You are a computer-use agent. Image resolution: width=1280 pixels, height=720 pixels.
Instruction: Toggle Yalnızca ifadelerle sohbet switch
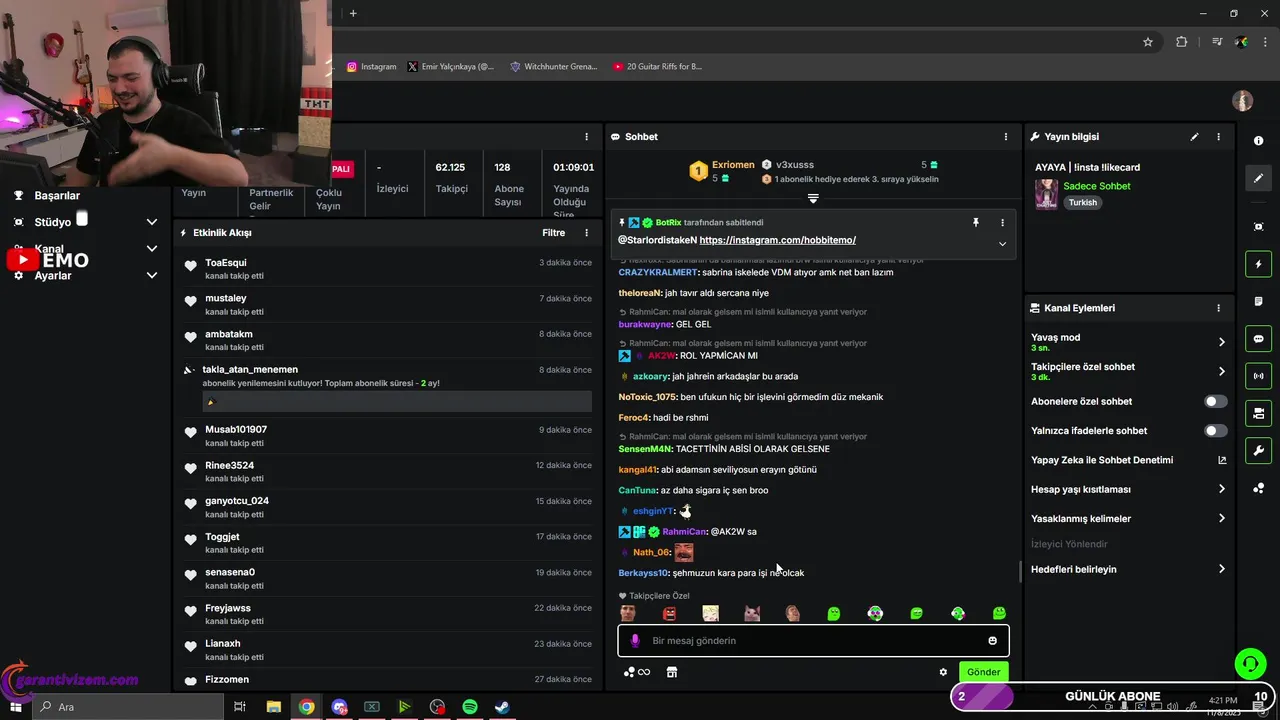pyautogui.click(x=1215, y=431)
